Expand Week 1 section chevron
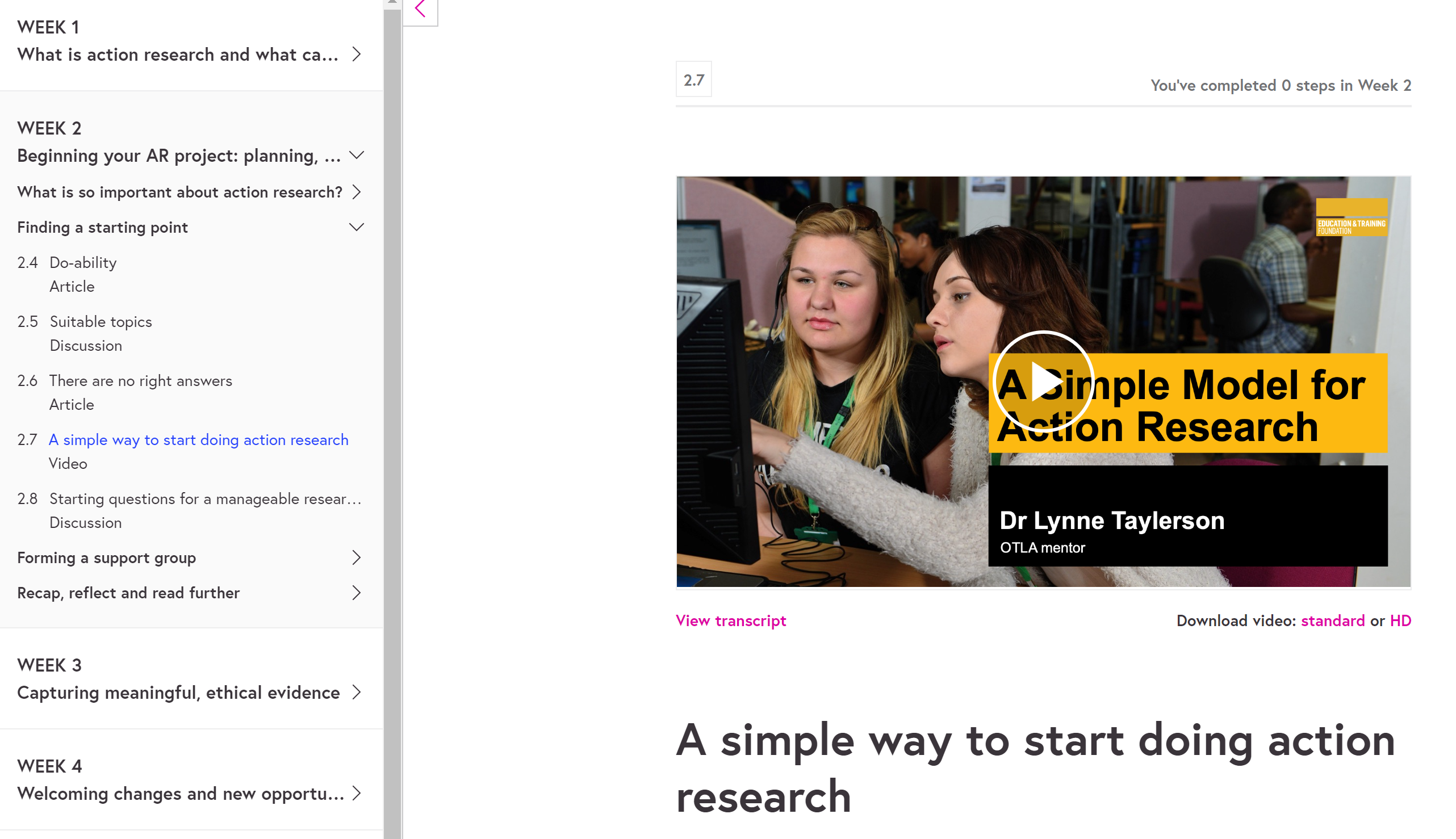This screenshot has height=839, width=1456. (x=357, y=54)
